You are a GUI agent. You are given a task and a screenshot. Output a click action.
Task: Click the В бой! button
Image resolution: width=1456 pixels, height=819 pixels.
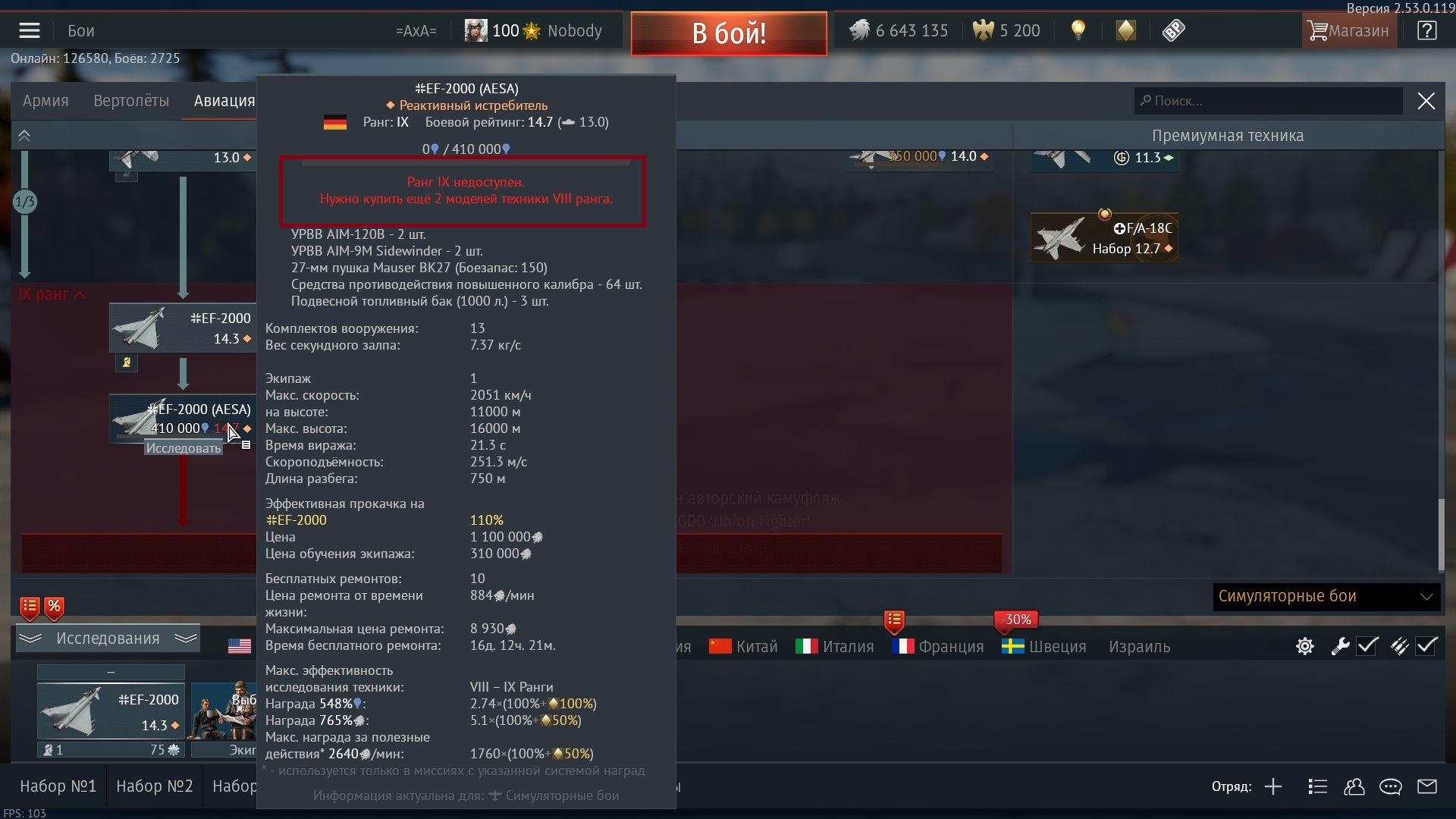click(729, 33)
